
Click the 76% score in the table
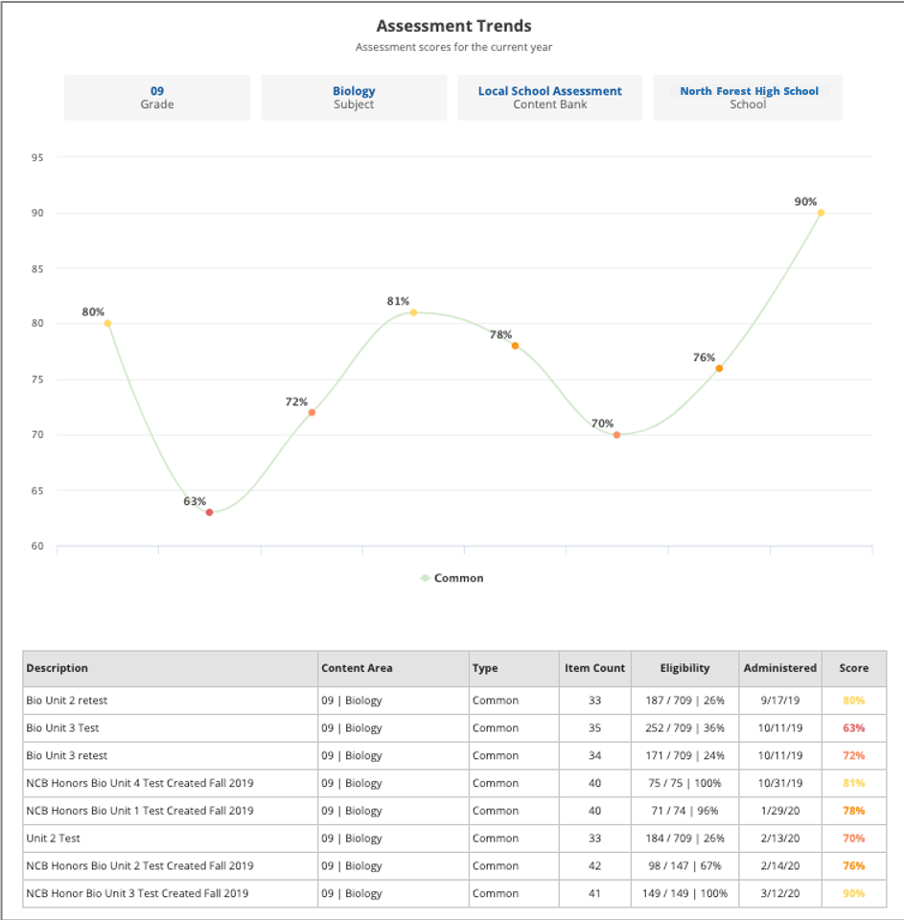[x=854, y=865]
